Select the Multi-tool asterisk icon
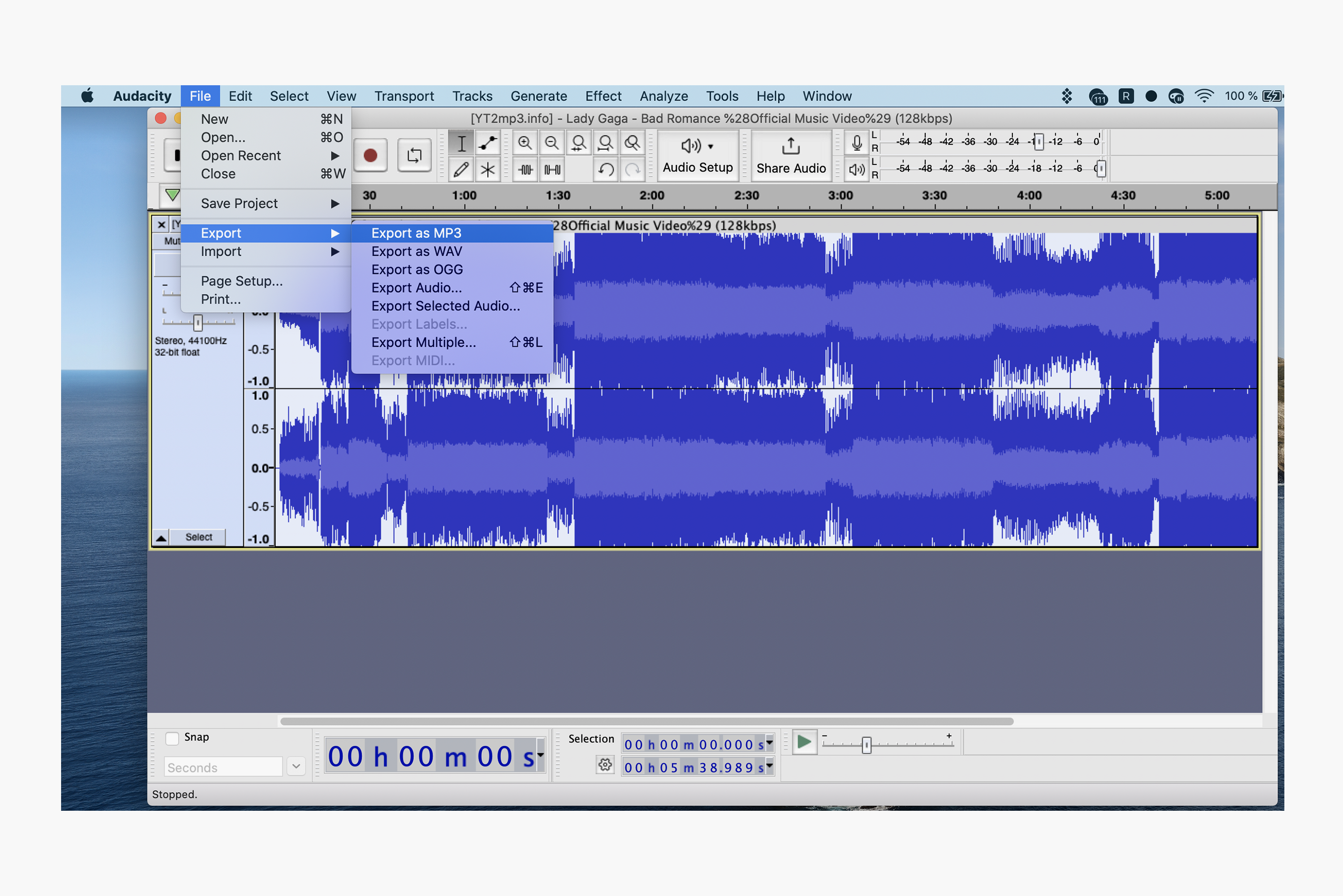 [x=487, y=169]
